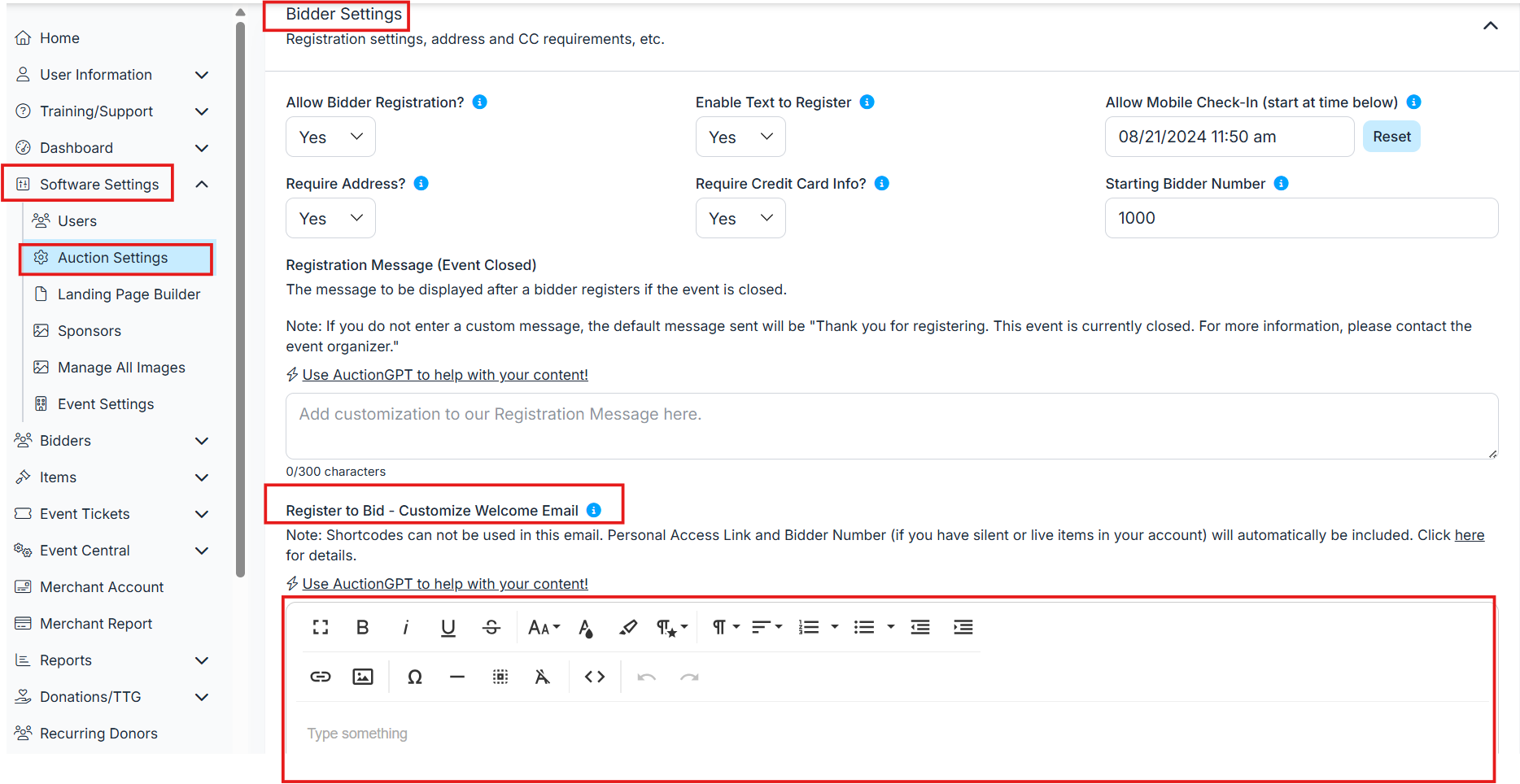
Task: Apply strikethrough formatting to text
Action: [491, 627]
